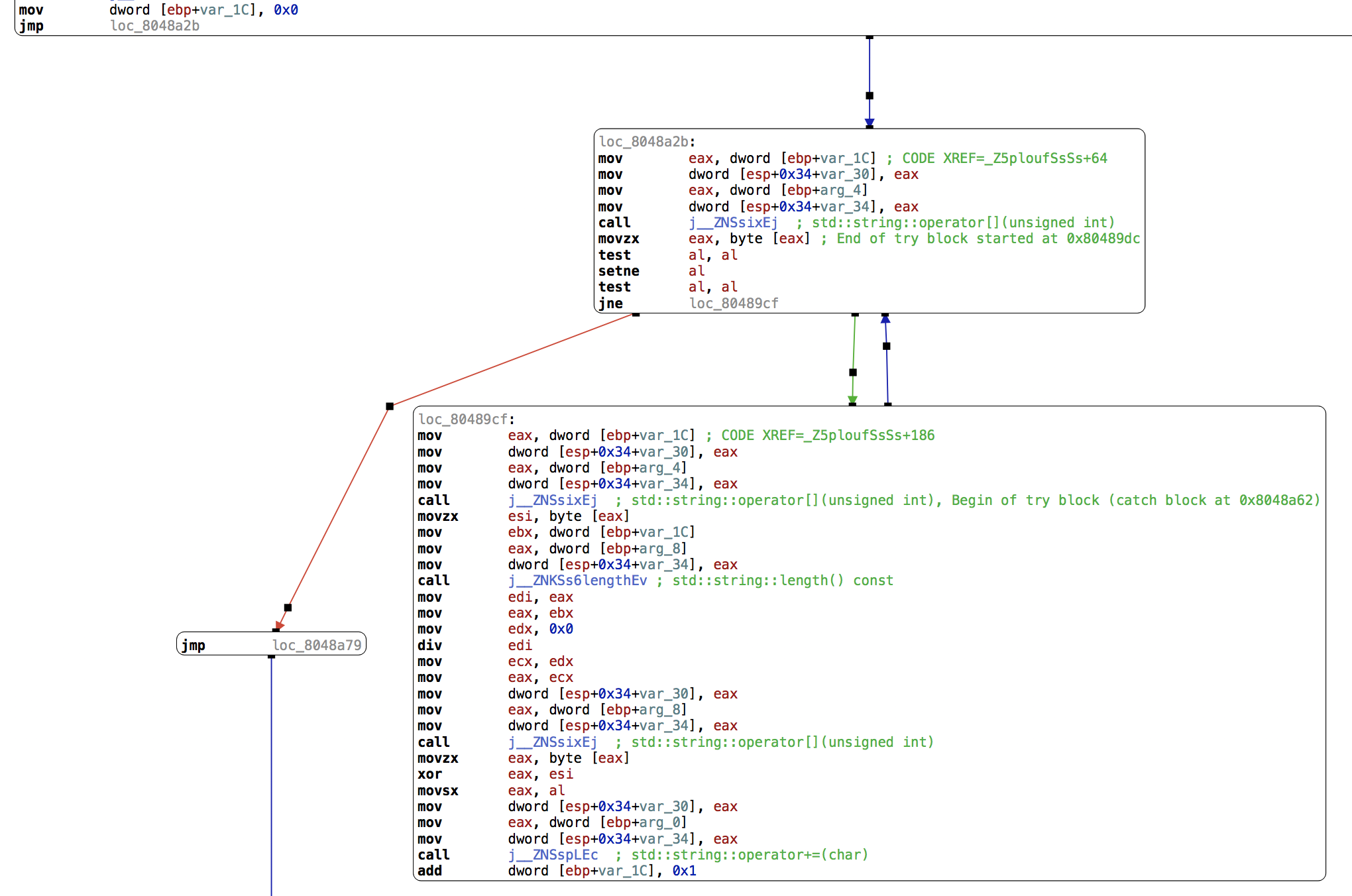Click j__ZNSsixEj call in loc_8048a2b block
The height and width of the screenshot is (896, 1352).
pos(732,223)
